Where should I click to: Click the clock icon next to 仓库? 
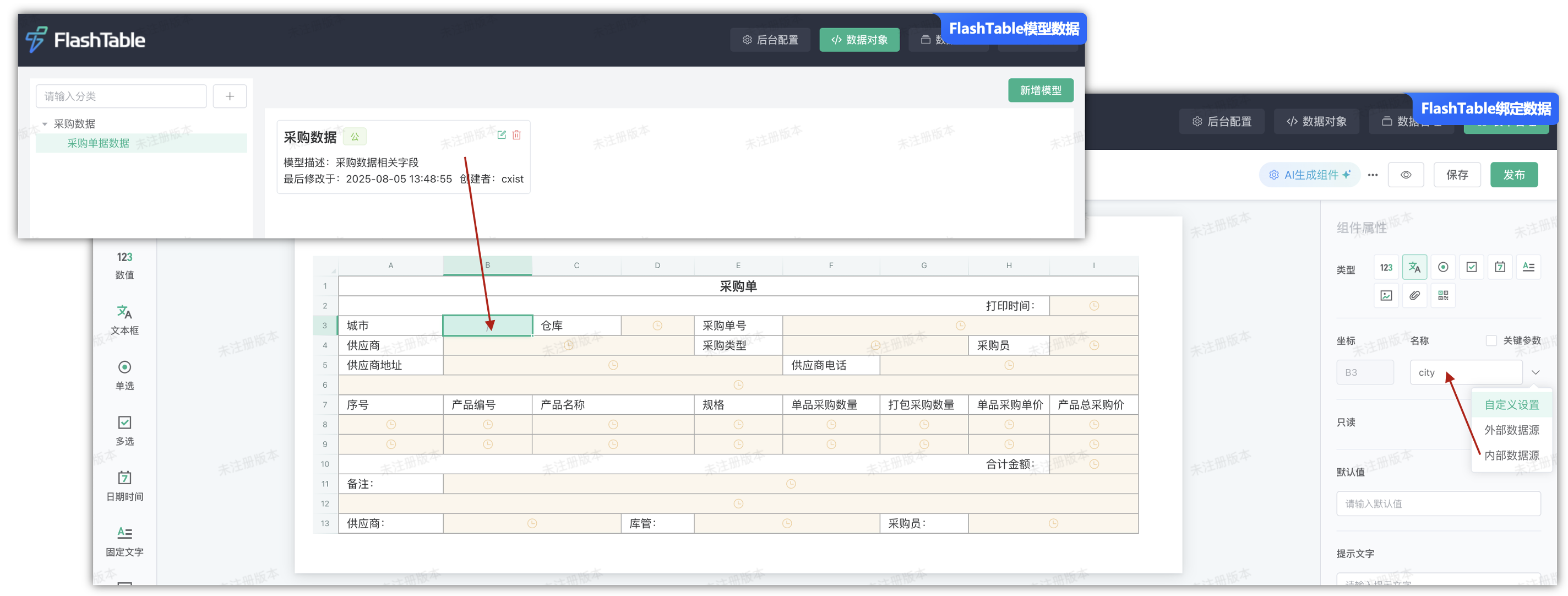pos(657,326)
